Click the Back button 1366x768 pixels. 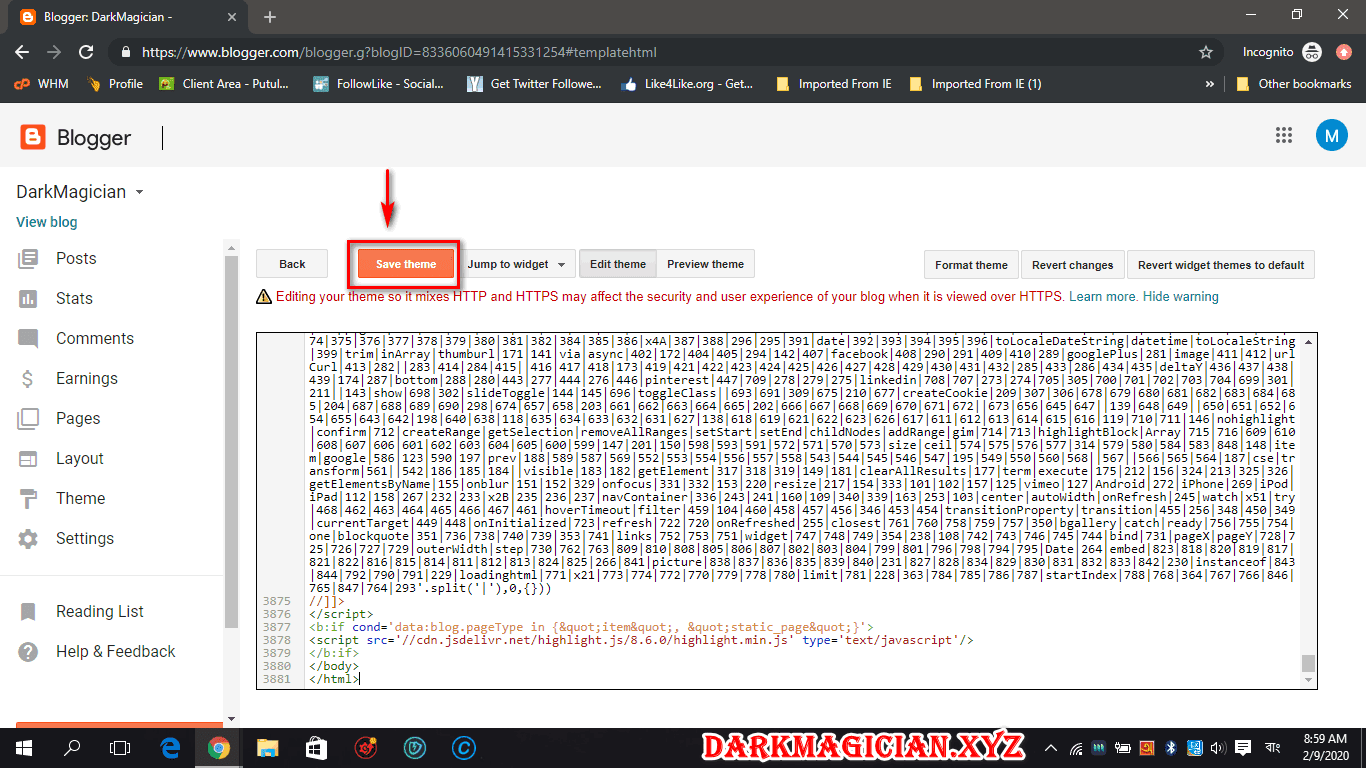pyautogui.click(x=292, y=264)
